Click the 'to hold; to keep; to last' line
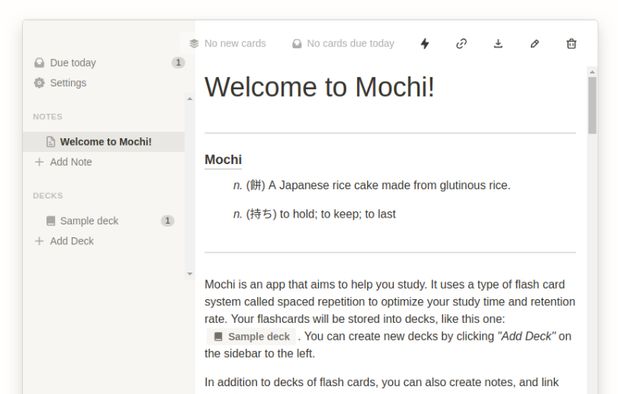This screenshot has height=394, width=618. (314, 214)
